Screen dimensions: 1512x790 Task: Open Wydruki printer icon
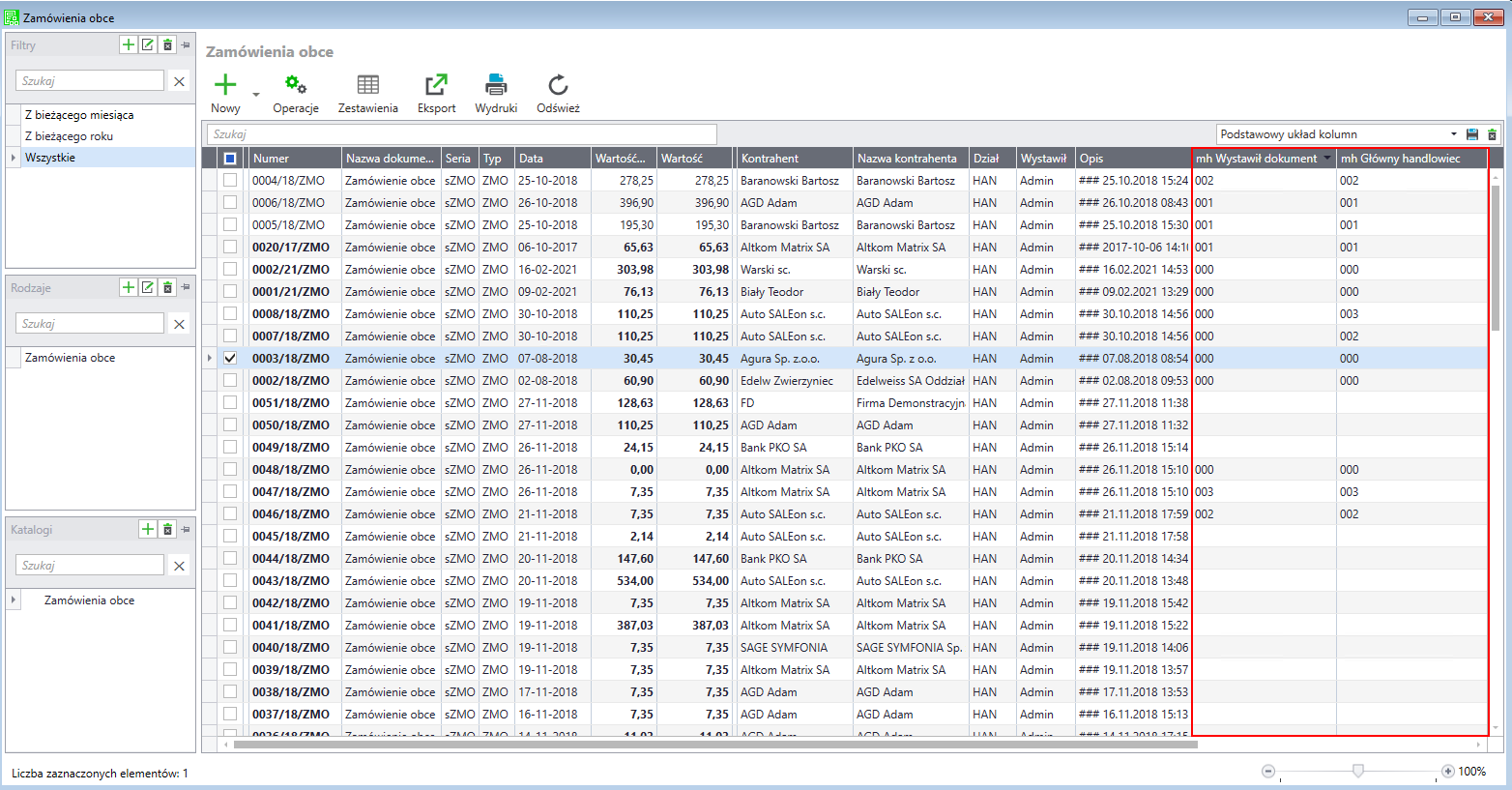496,85
